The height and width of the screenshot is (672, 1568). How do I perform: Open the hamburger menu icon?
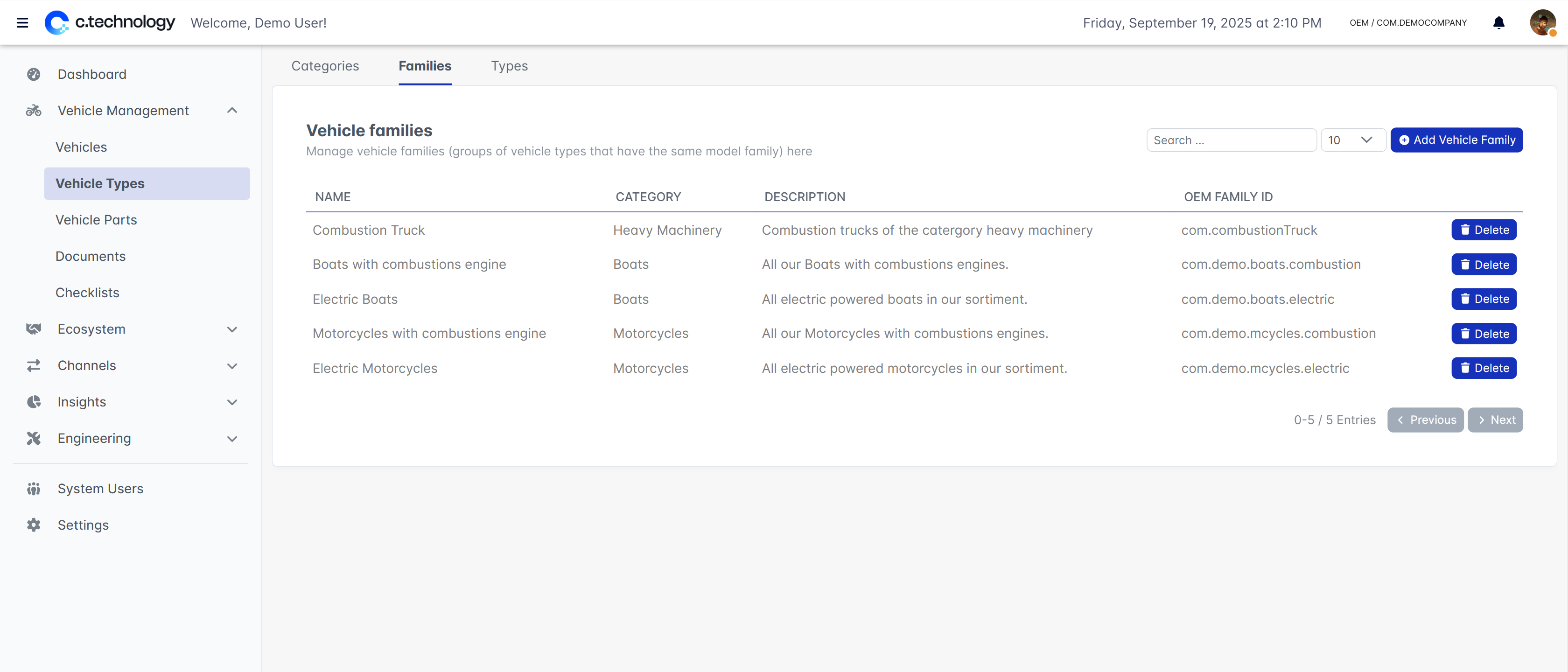click(22, 22)
